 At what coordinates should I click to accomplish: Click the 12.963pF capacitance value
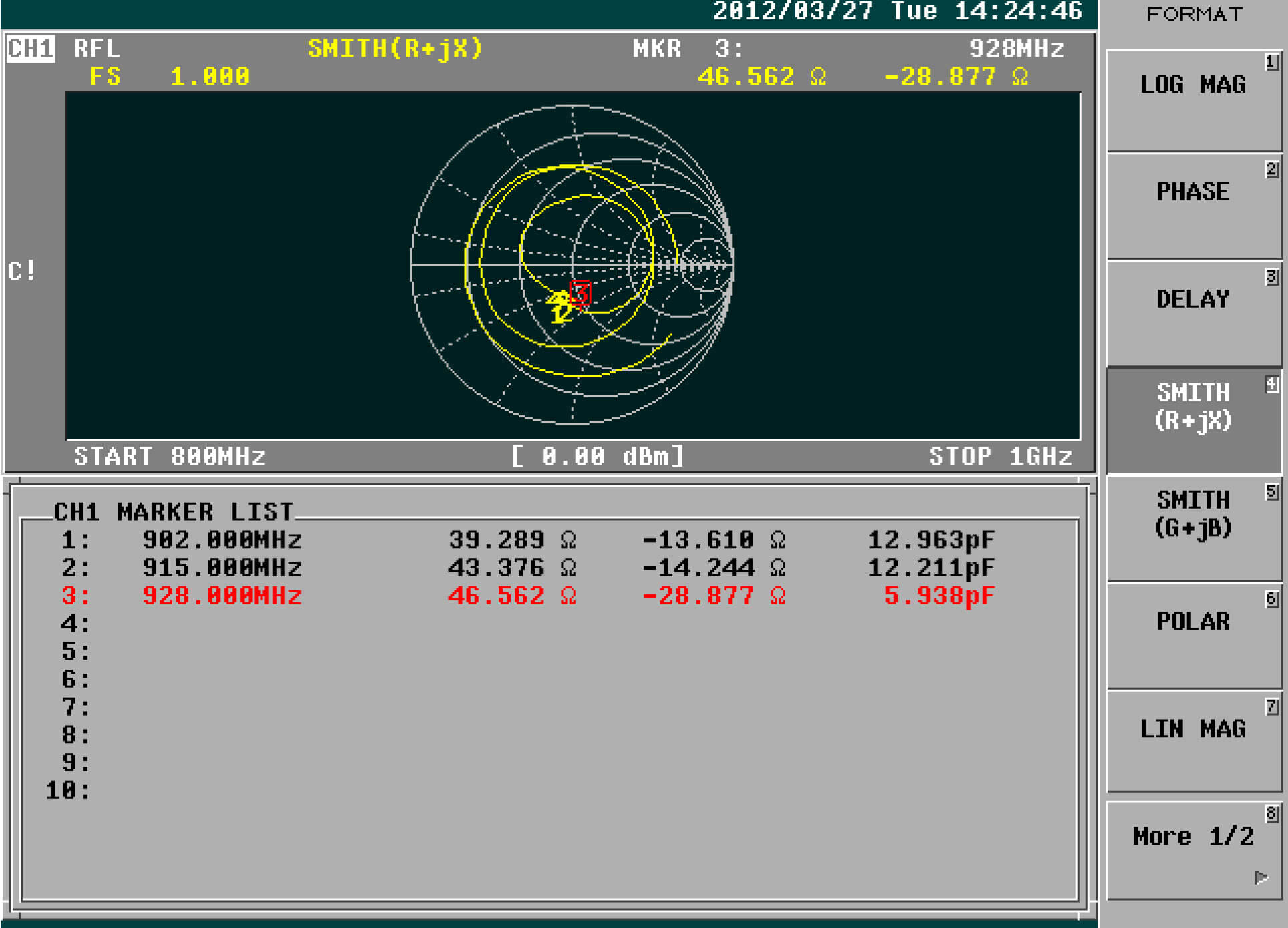[x=931, y=539]
